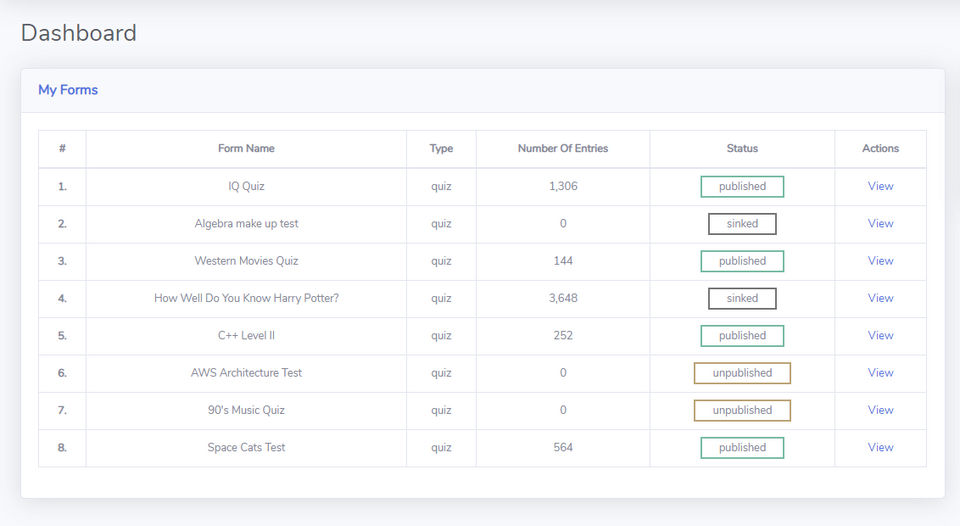View the Space Cats Test form
Screen dimensions: 960x526
(x=880, y=448)
